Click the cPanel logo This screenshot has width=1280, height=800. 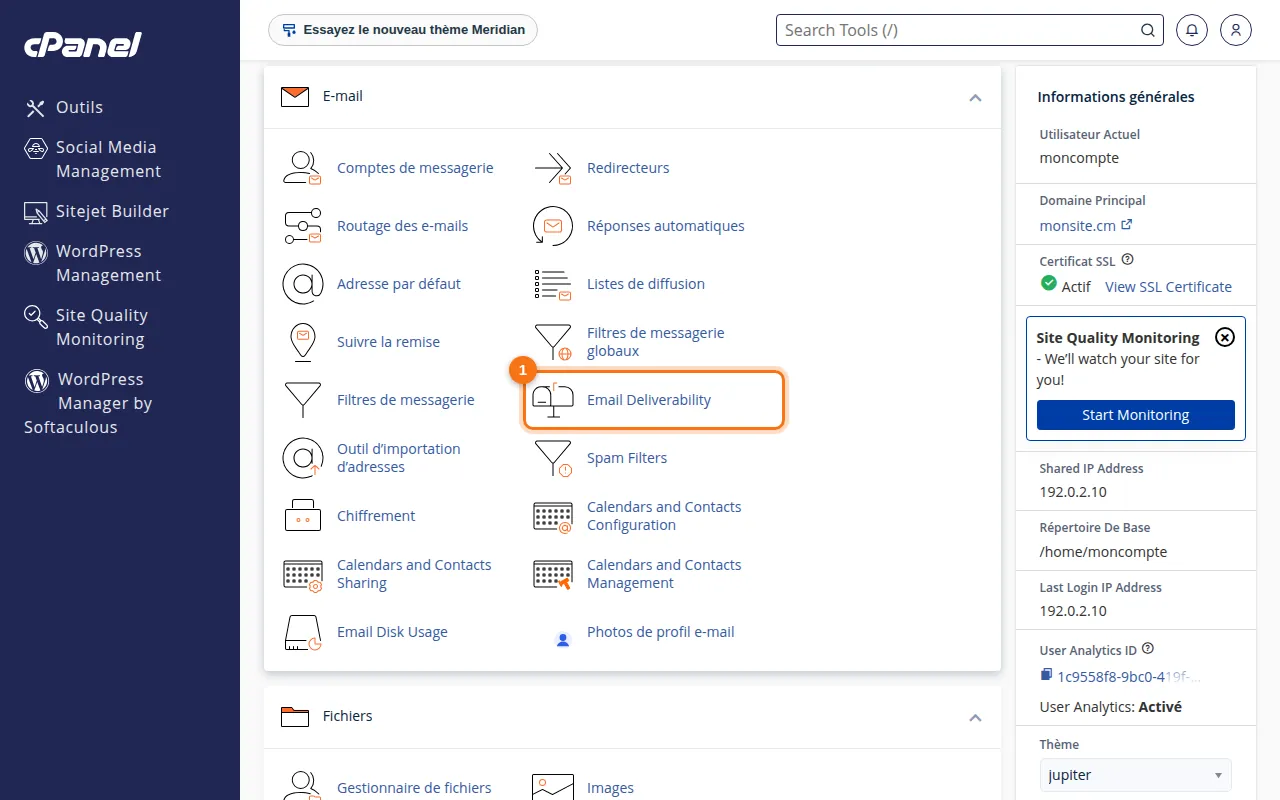83,45
